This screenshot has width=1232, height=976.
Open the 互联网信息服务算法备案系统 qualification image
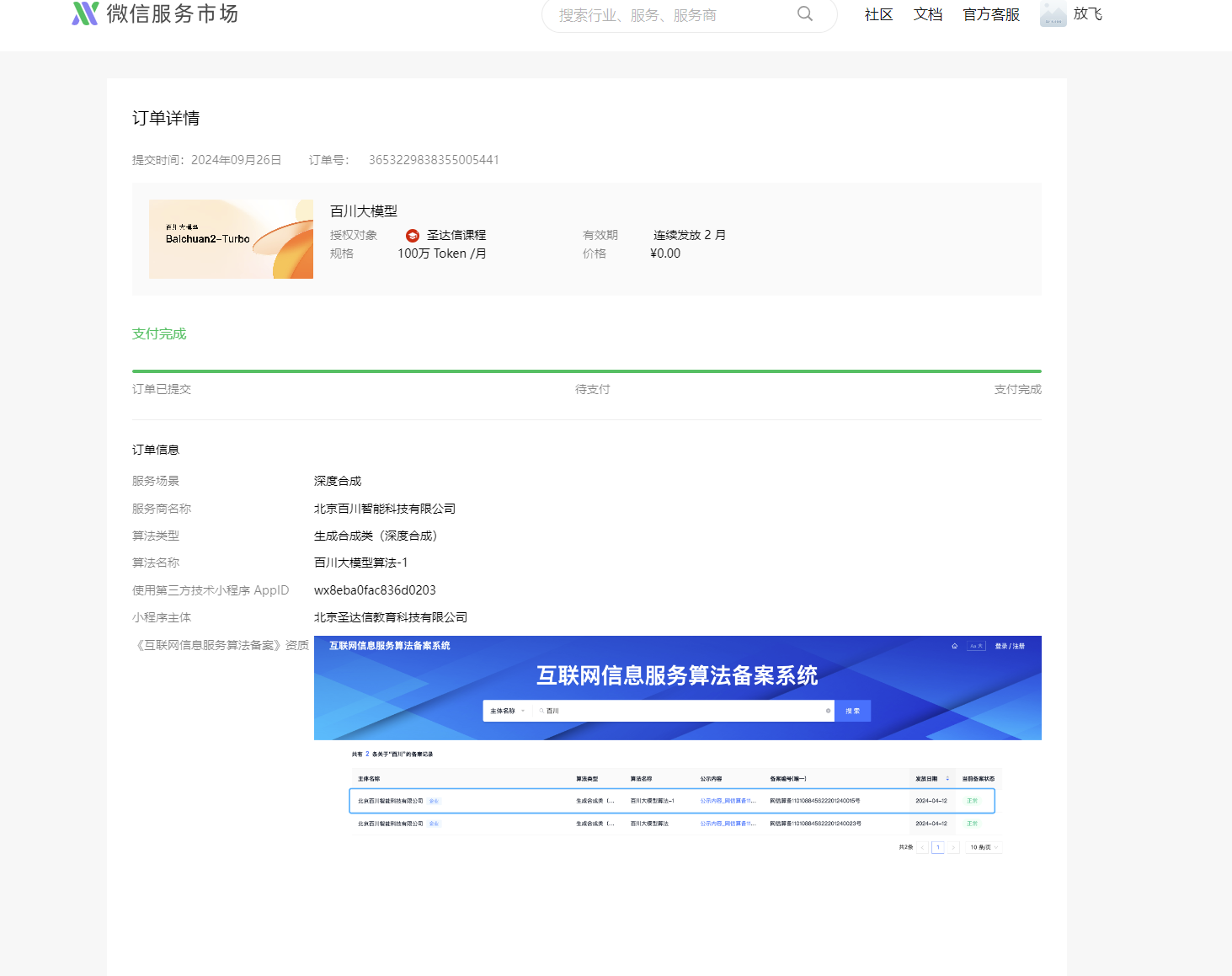pyautogui.click(x=678, y=747)
